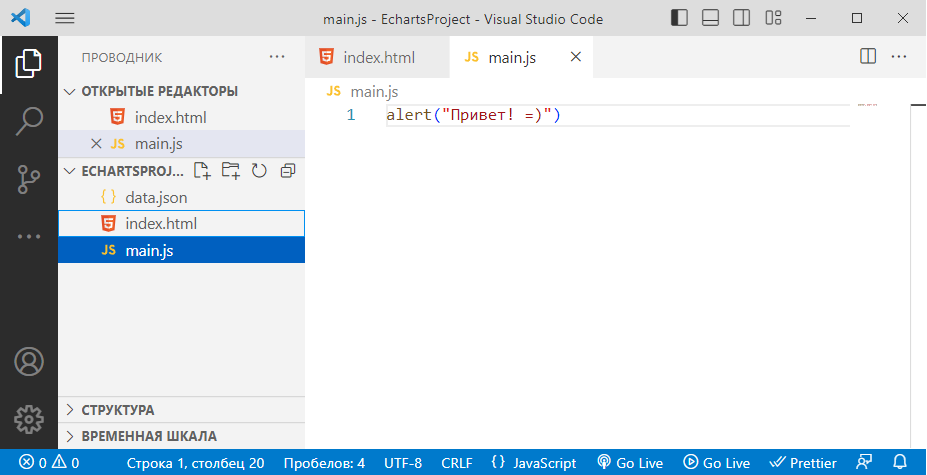The height and width of the screenshot is (475, 927).
Task: Click Prettier in the status bar
Action: point(803,463)
